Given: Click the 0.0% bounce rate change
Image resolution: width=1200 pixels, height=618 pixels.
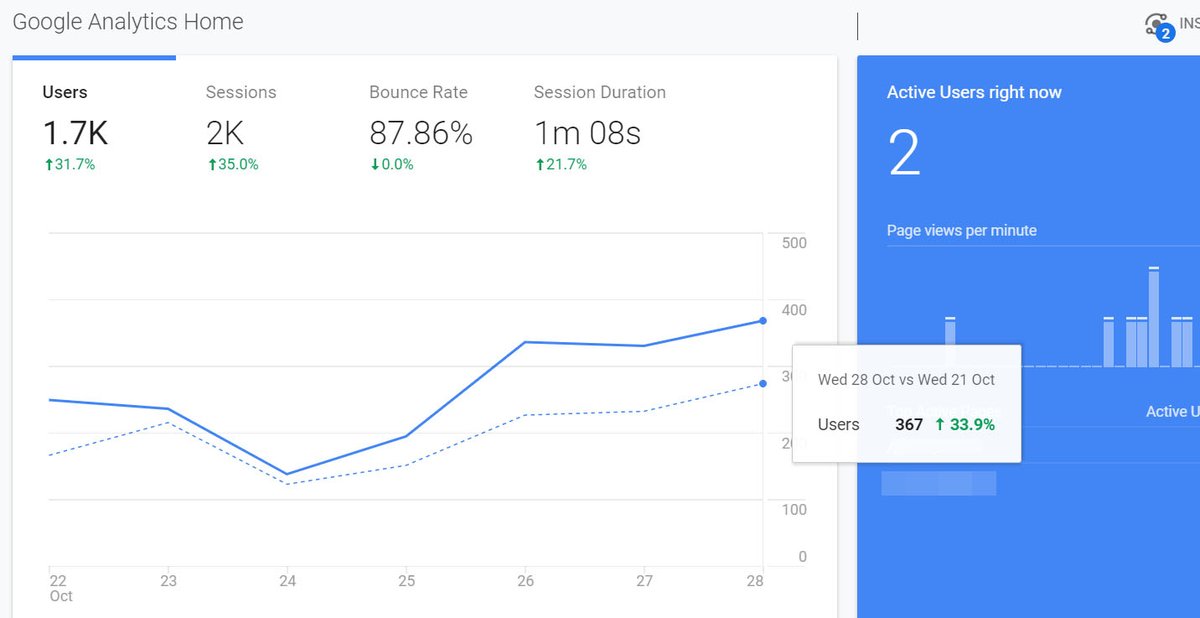Looking at the screenshot, I should tap(392, 165).
